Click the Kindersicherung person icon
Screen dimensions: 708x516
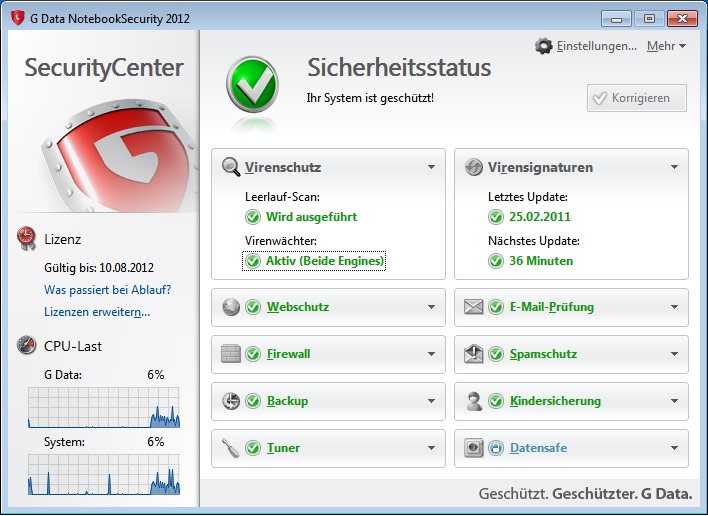tap(474, 401)
